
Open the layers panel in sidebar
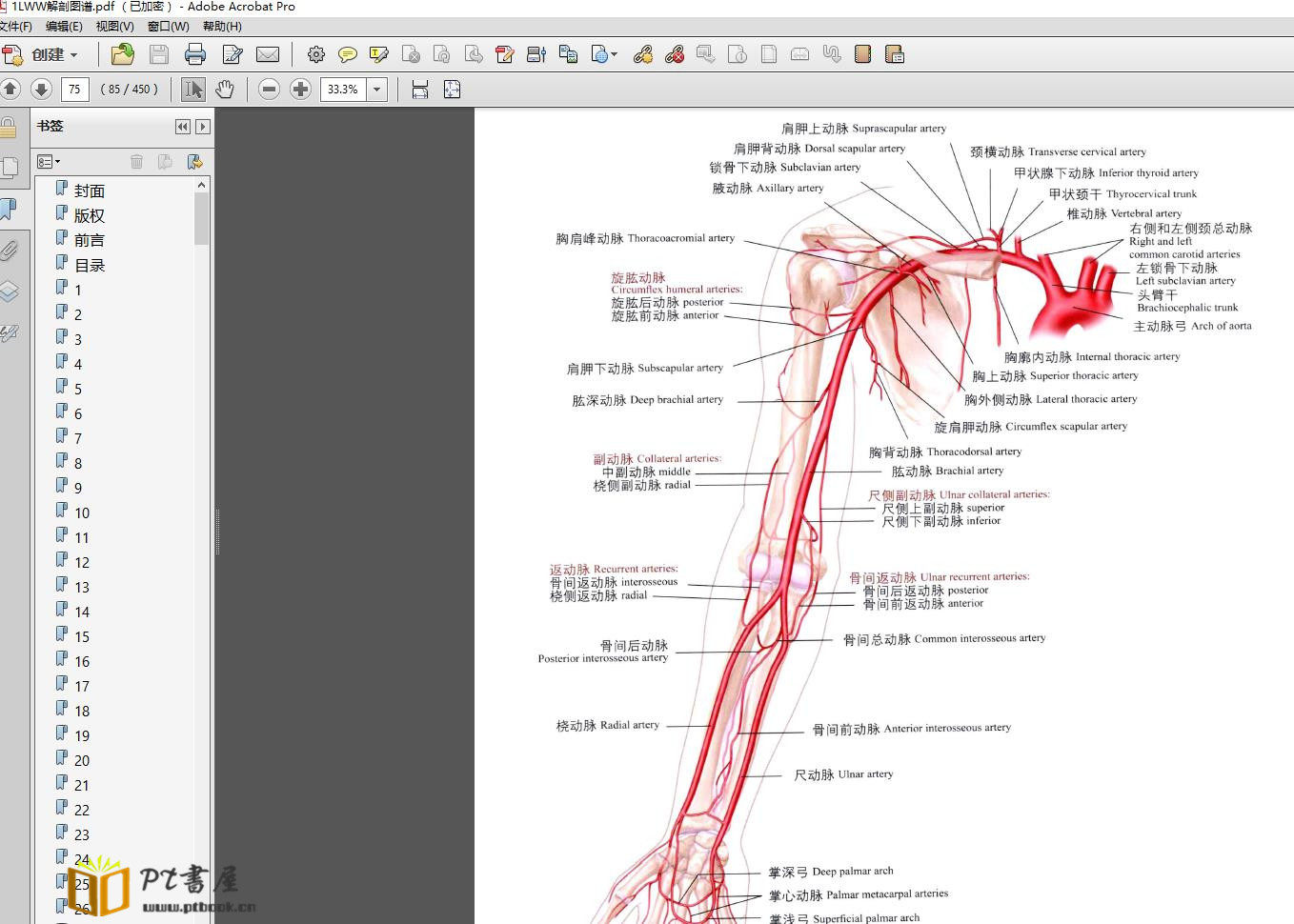tap(10, 291)
